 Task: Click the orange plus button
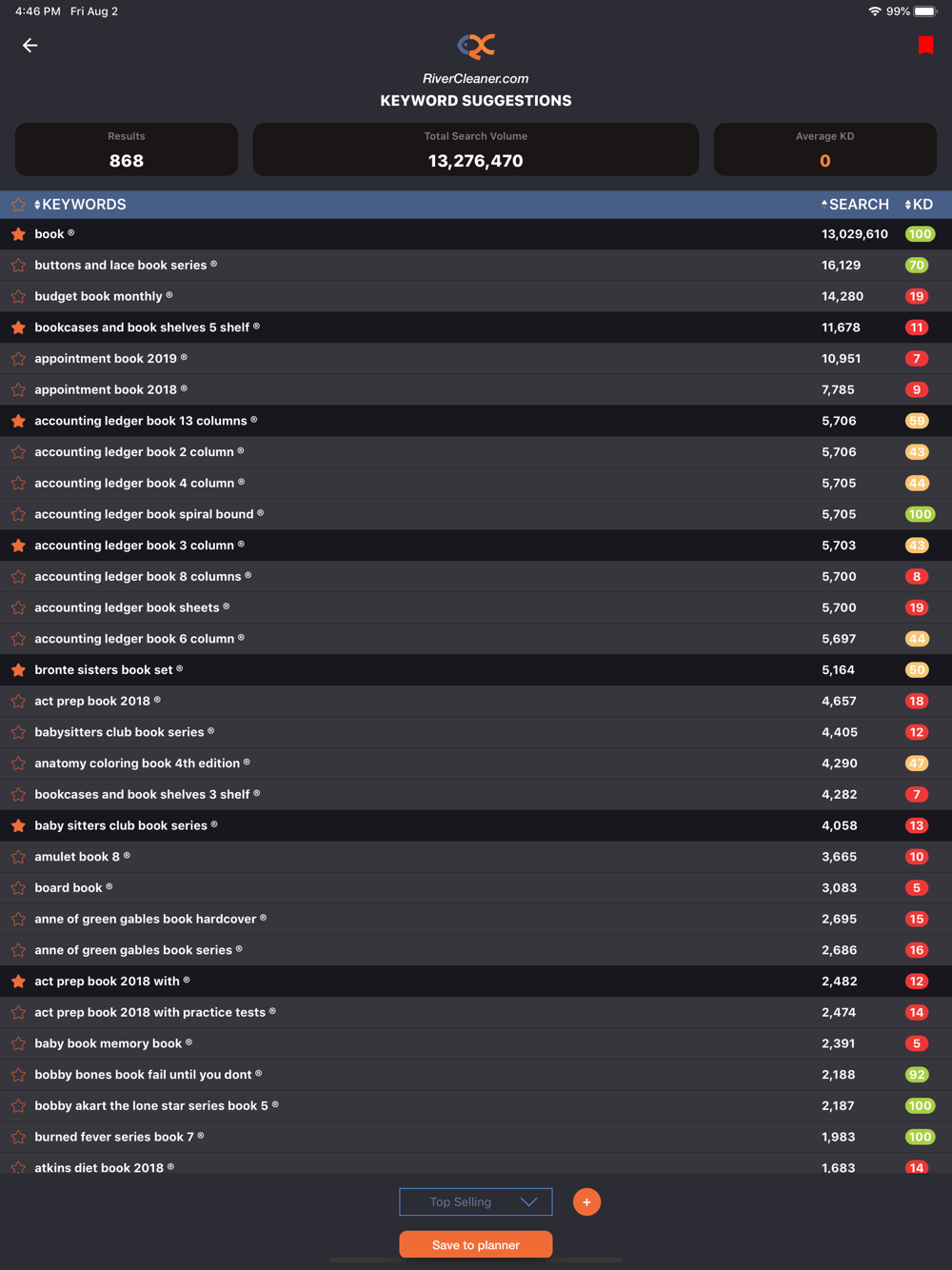[586, 1202]
